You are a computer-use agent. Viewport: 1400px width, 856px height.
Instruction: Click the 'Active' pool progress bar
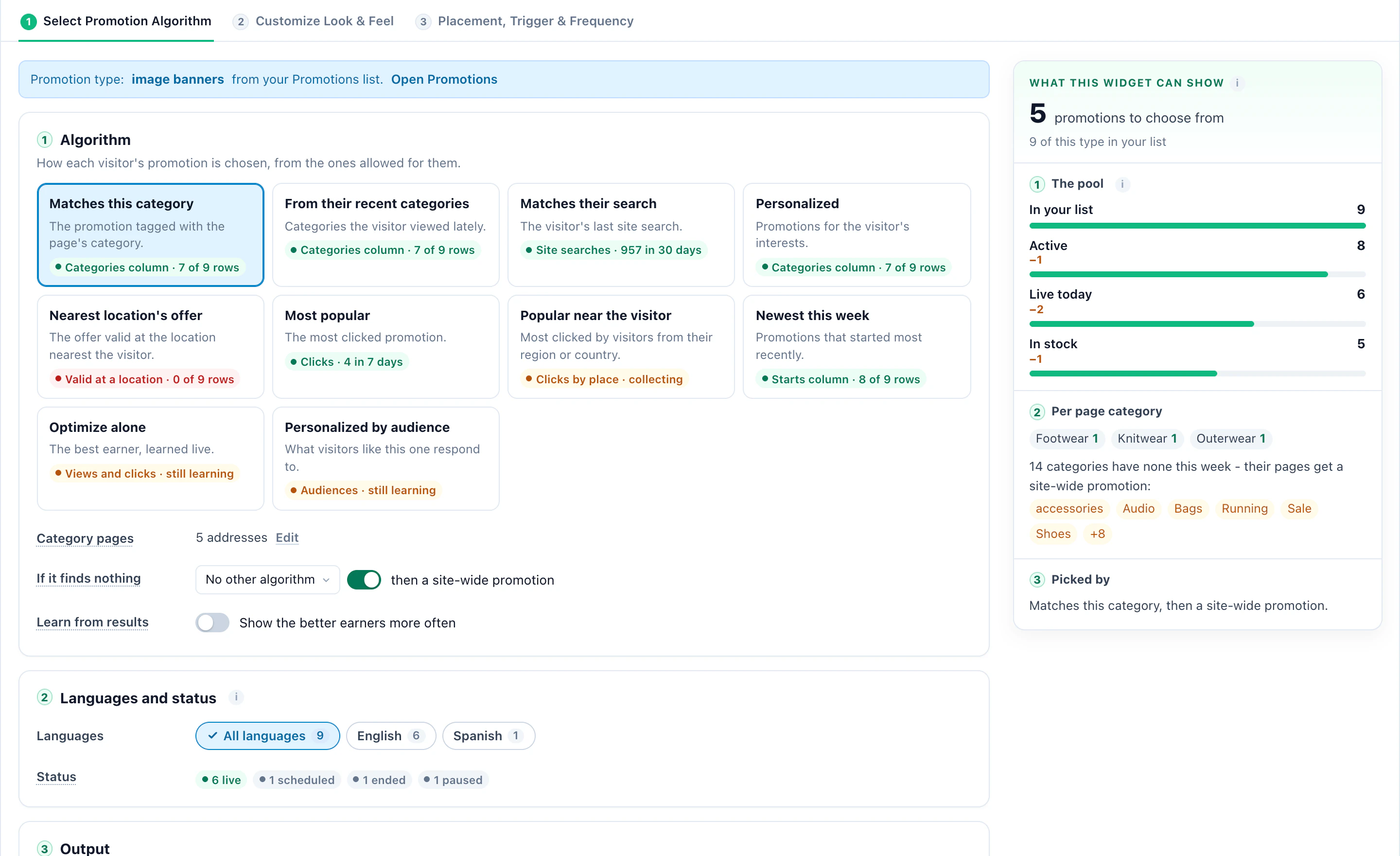(x=1197, y=274)
